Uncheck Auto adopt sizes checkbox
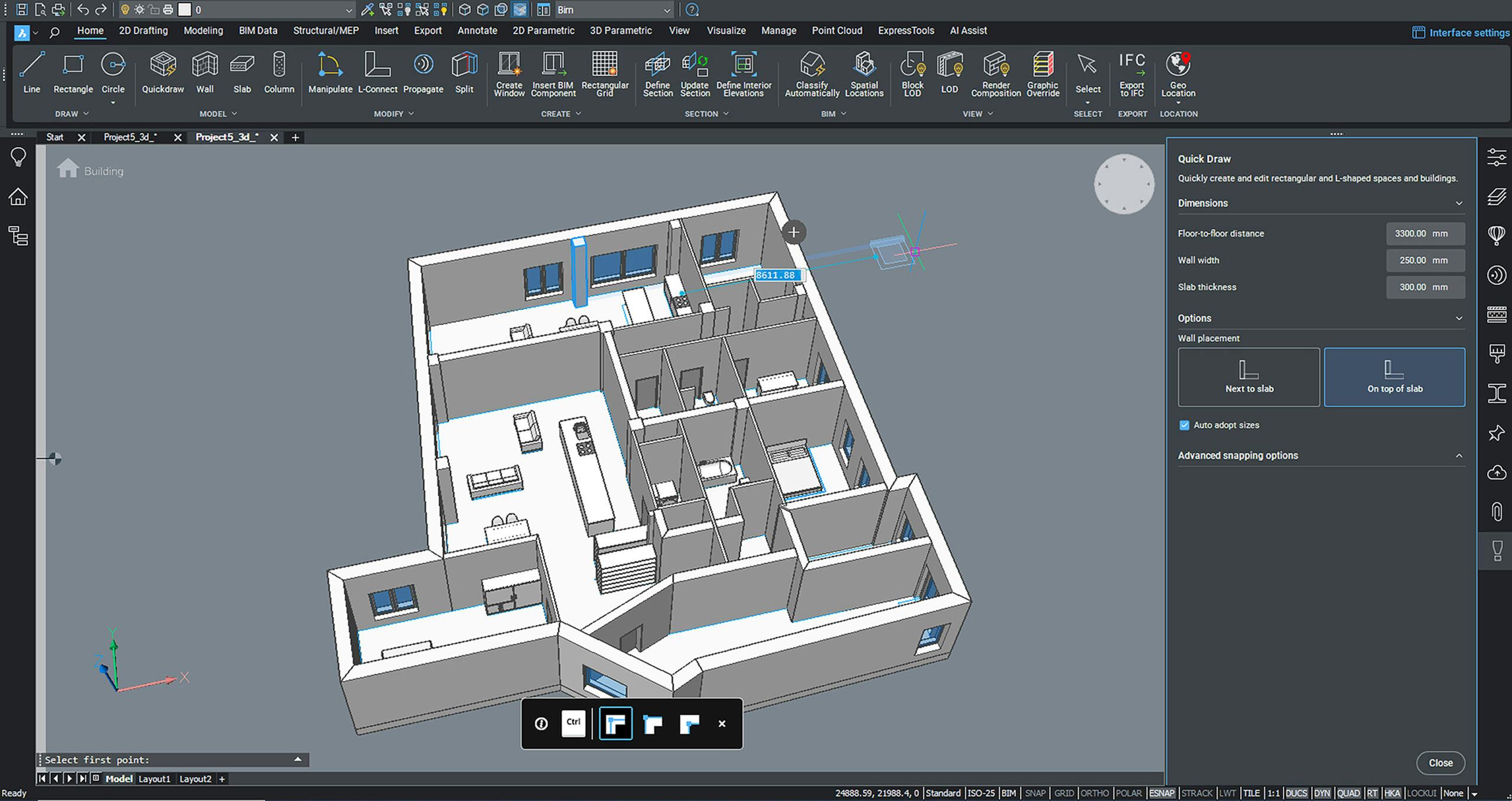The height and width of the screenshot is (801, 1512). click(1184, 425)
